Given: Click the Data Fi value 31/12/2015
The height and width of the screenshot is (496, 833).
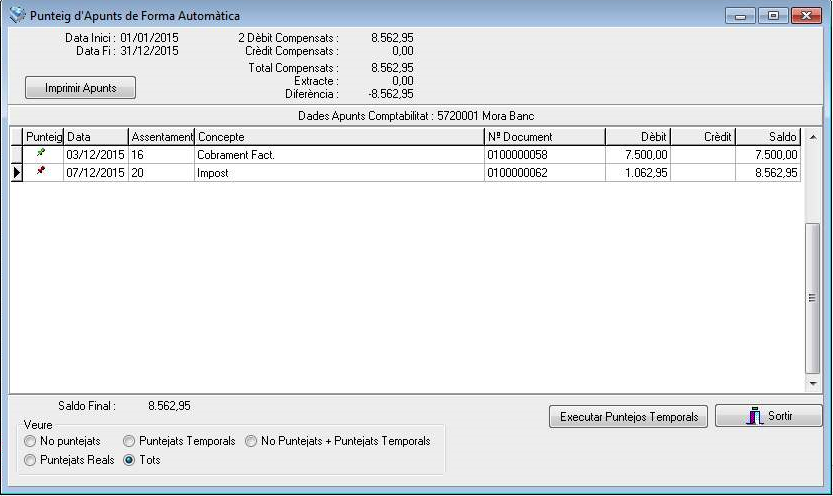Looking at the screenshot, I should pyautogui.click(x=149, y=51).
